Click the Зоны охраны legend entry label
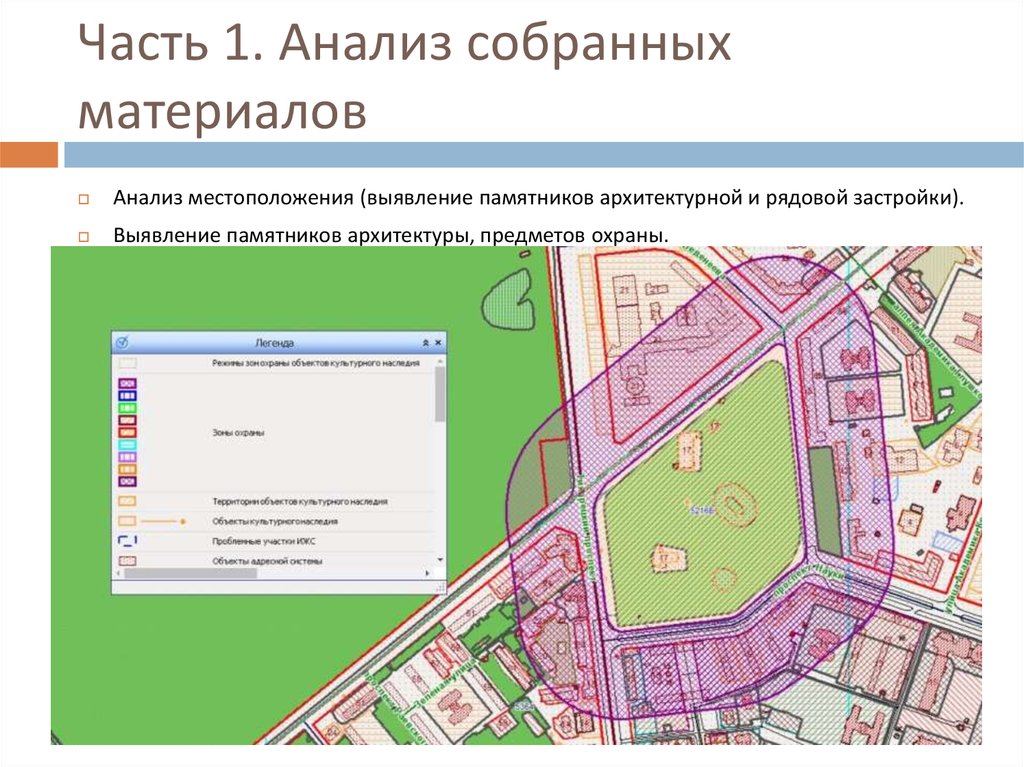This screenshot has height=767, width=1024. (x=240, y=433)
